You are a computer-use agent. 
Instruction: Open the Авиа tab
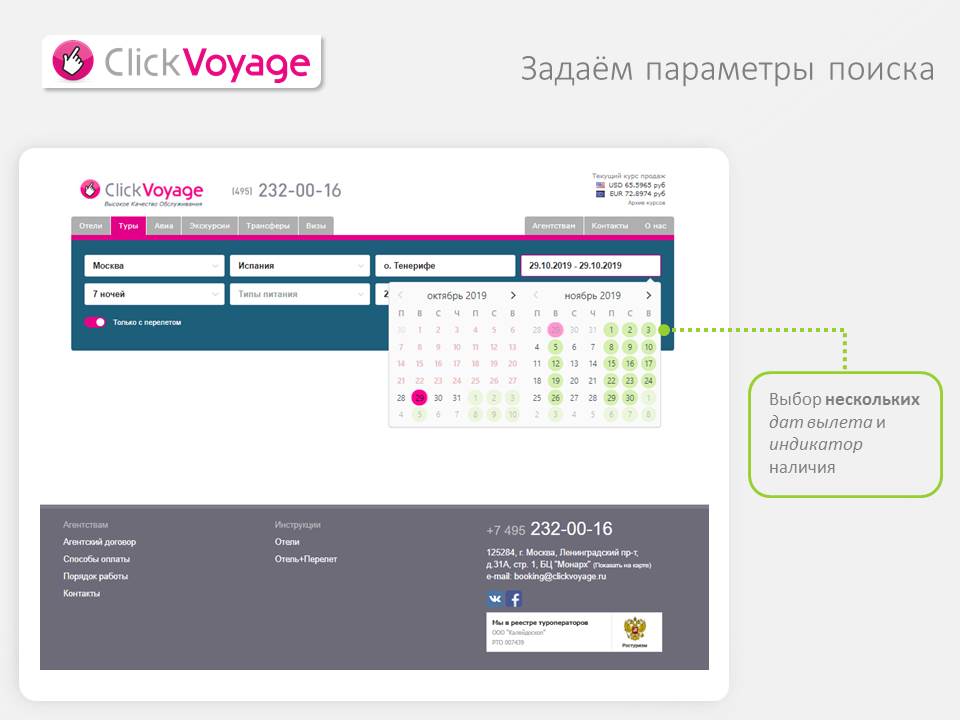(x=163, y=226)
